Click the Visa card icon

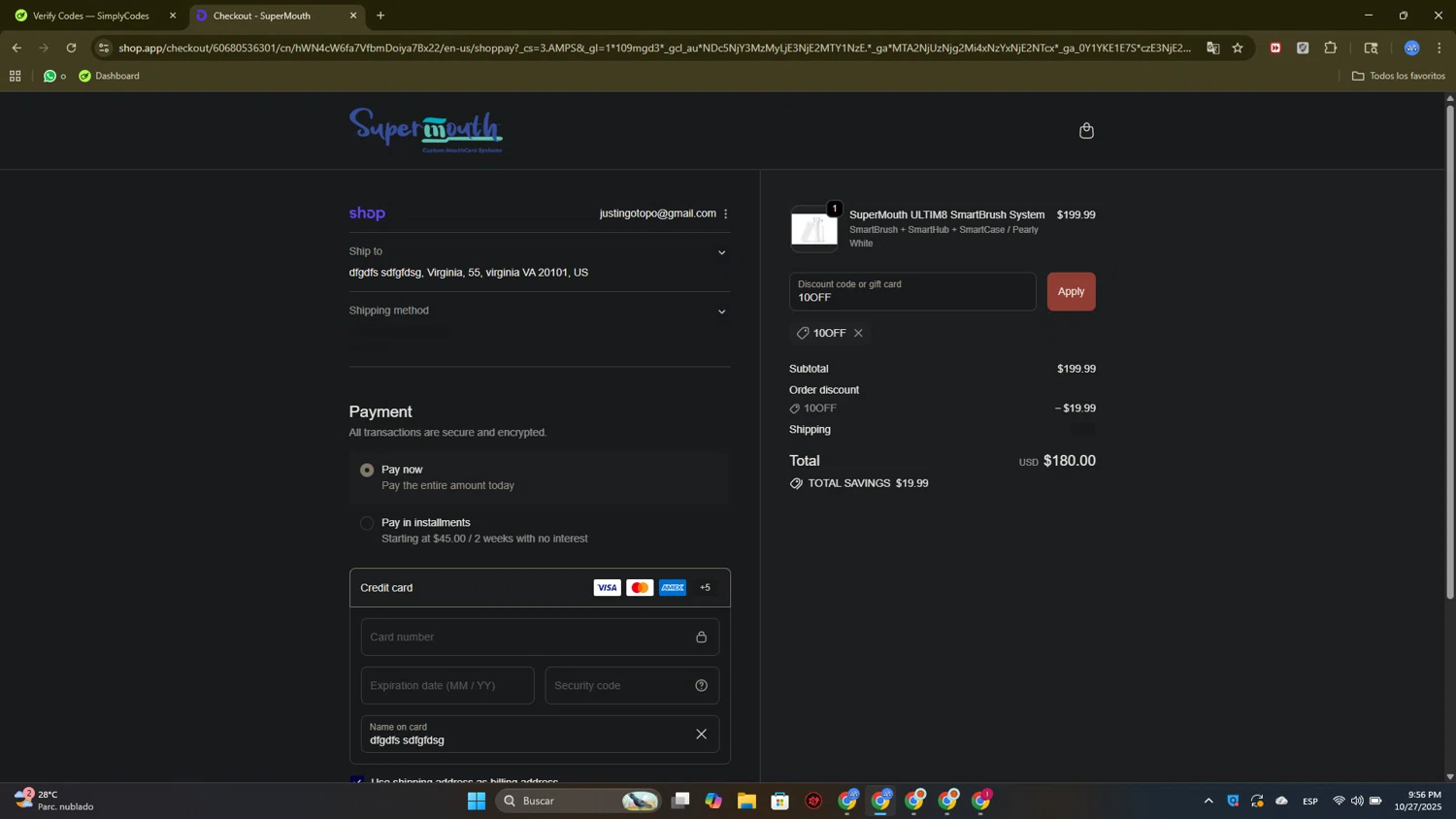pos(607,587)
